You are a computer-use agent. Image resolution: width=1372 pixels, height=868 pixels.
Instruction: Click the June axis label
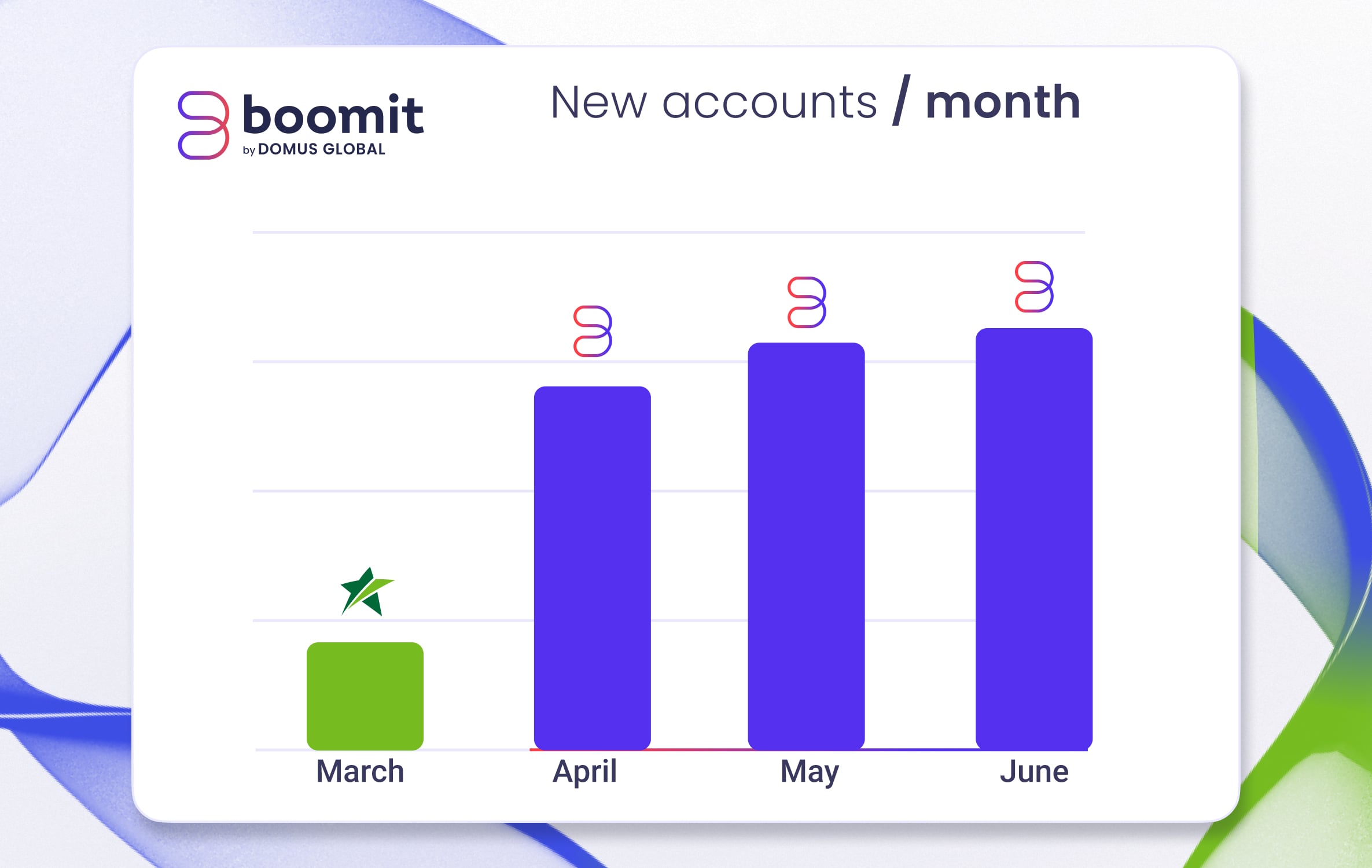[x=1034, y=771]
